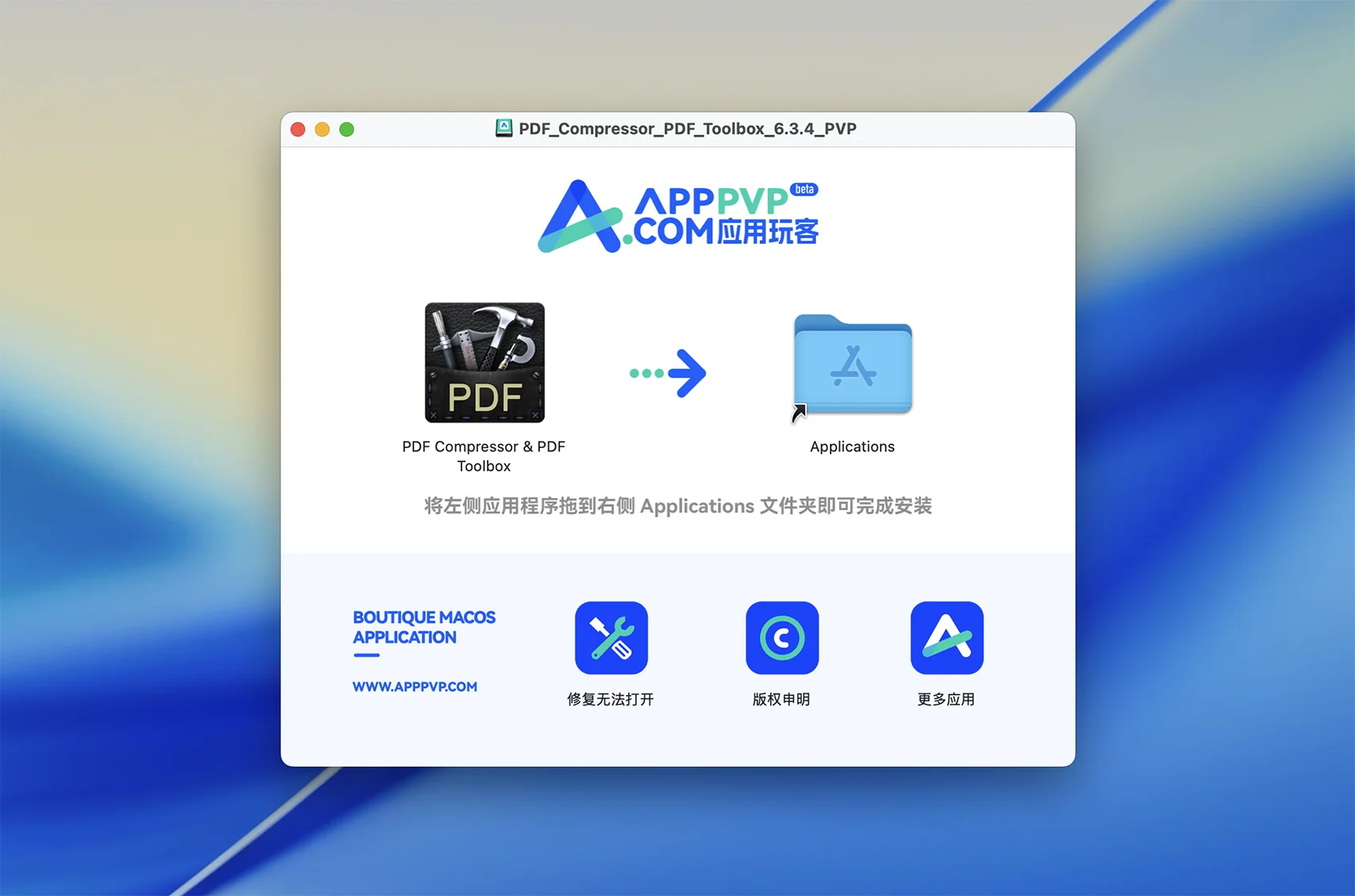
Task: Select the Applications folder name label
Action: click(852, 446)
